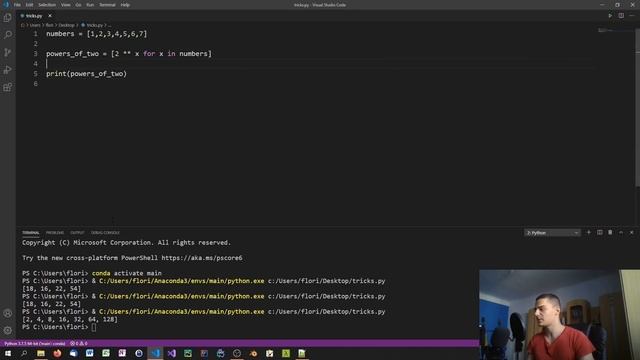The width and height of the screenshot is (640, 360).
Task: Click the 'conda activate main' terminal command
Action: 127,273
